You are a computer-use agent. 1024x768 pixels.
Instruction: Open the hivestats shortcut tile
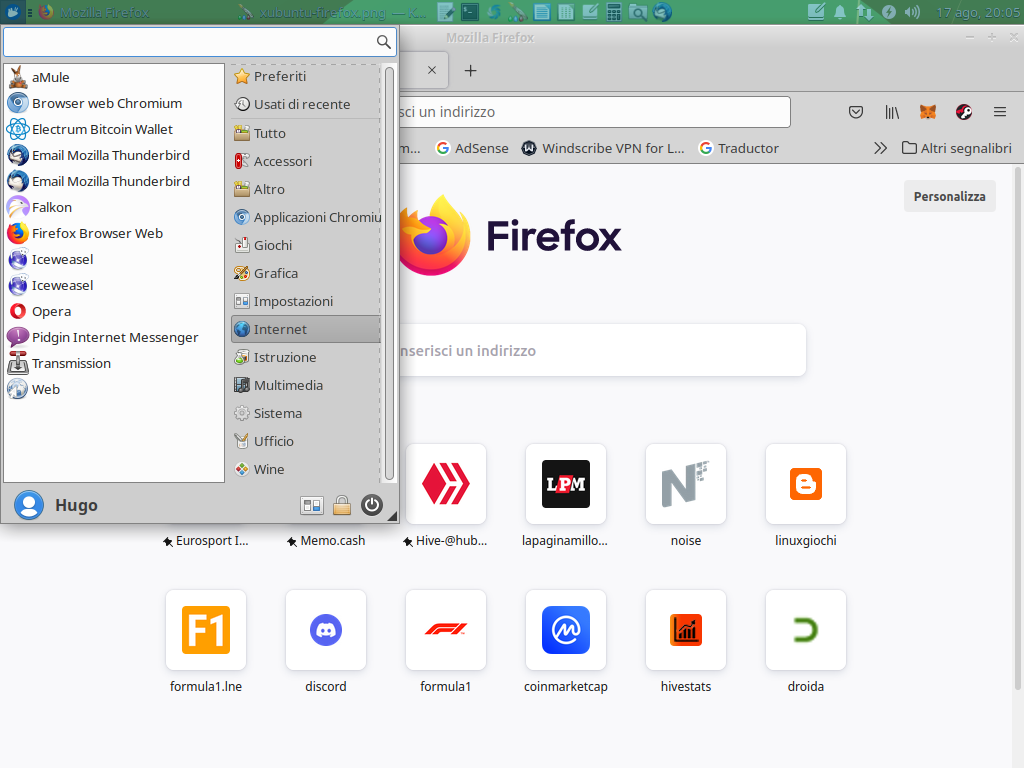pos(686,630)
